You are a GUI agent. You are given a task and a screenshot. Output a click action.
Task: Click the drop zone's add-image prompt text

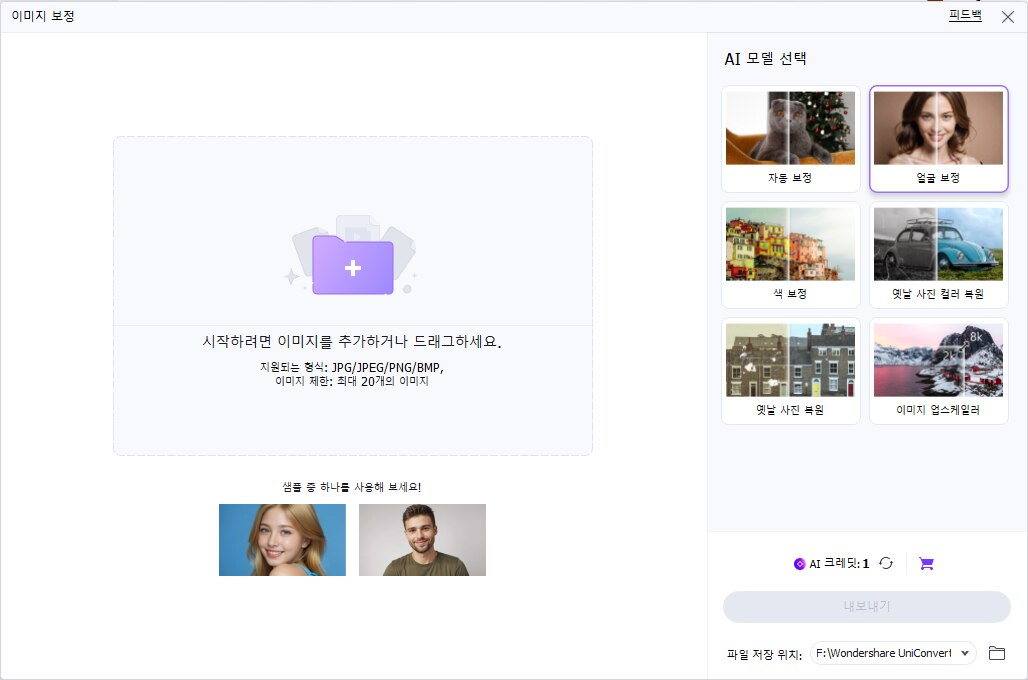point(352,341)
